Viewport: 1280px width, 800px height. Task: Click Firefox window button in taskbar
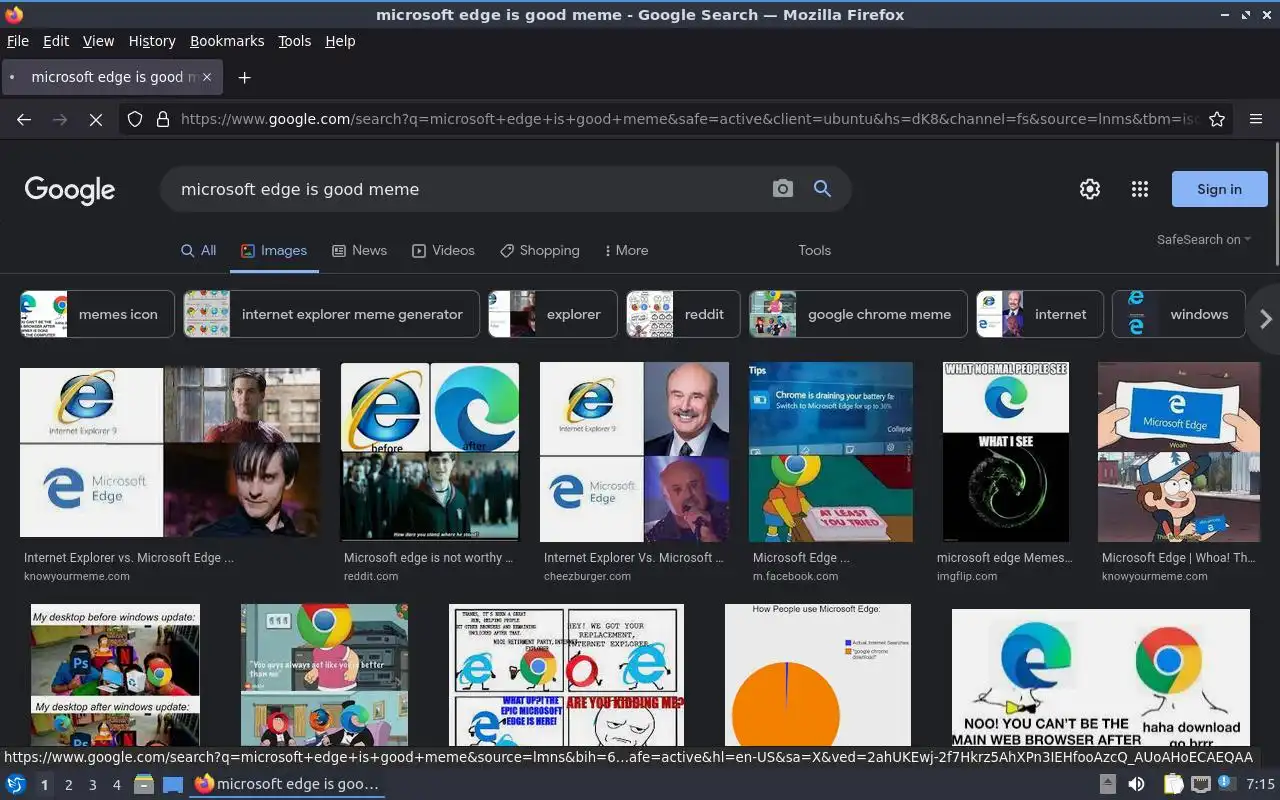[287, 785]
